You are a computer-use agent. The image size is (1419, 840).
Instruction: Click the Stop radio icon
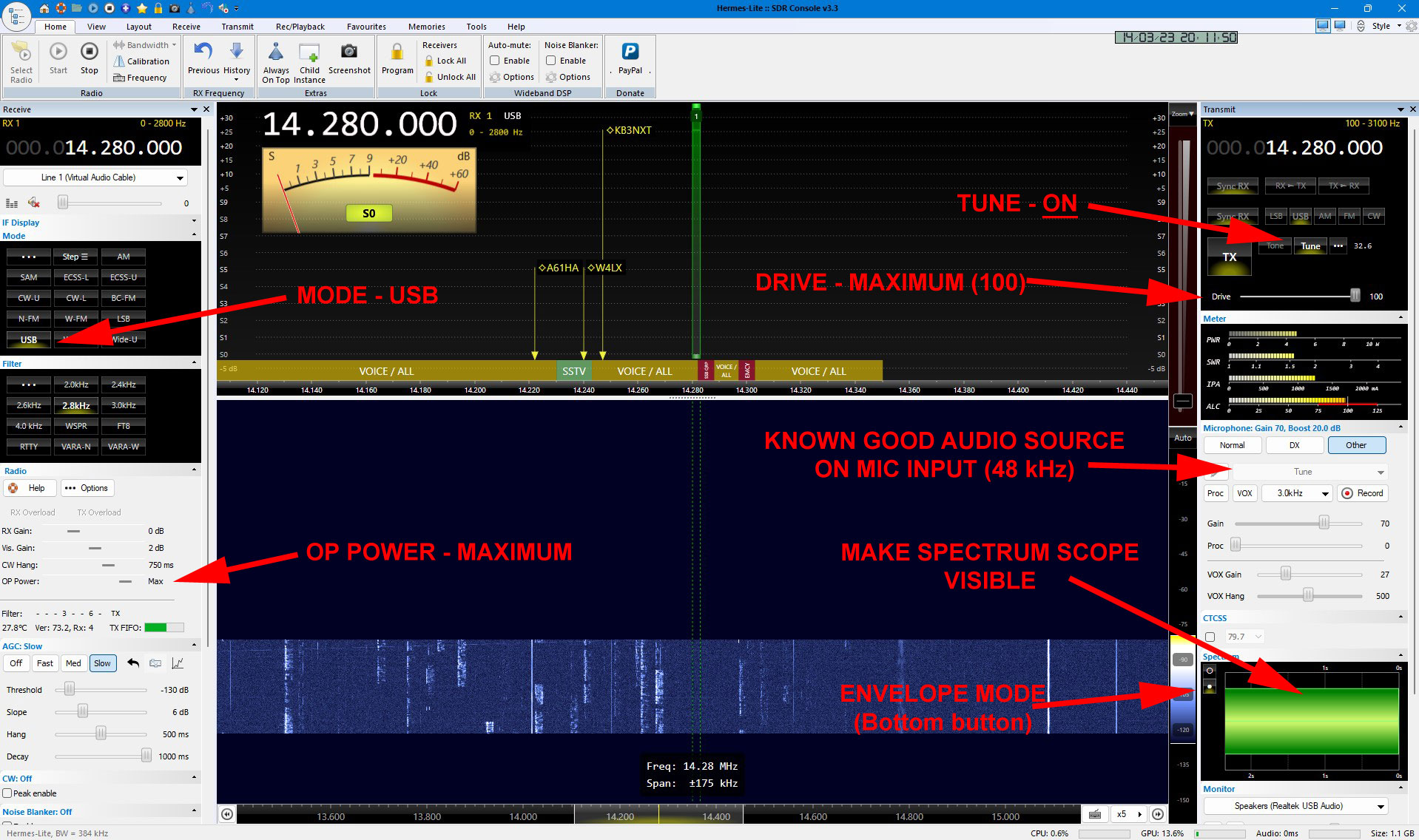tap(89, 52)
